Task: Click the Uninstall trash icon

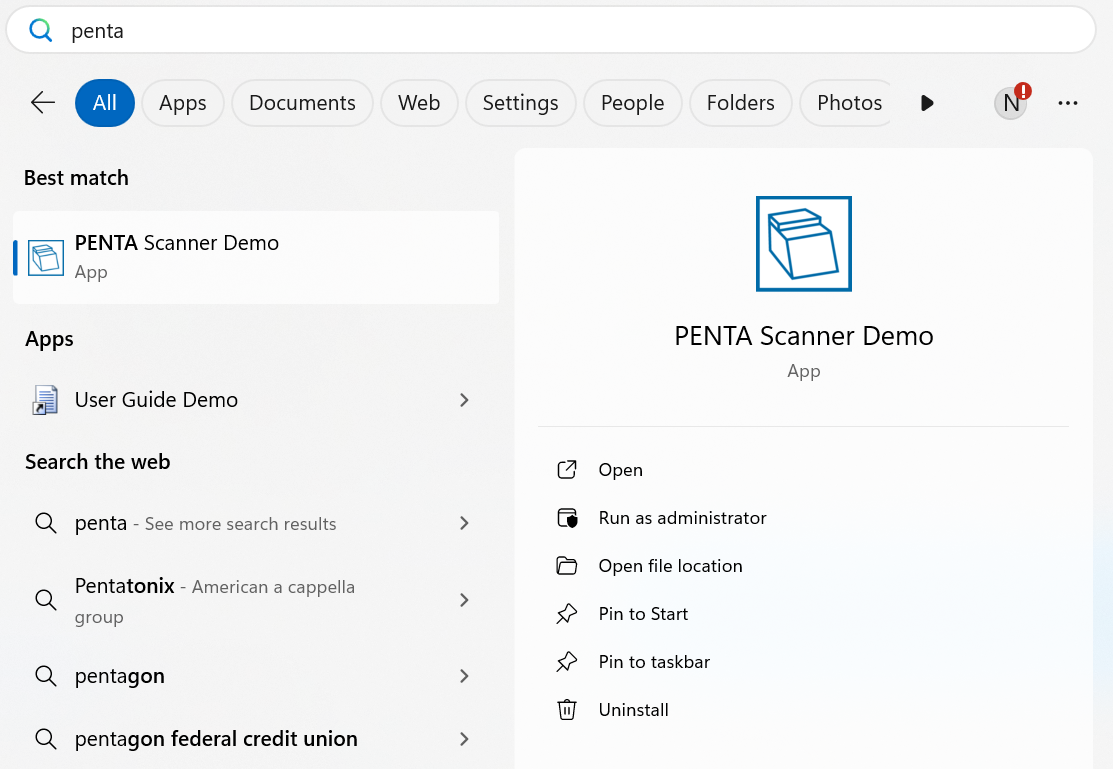Action: tap(567, 710)
